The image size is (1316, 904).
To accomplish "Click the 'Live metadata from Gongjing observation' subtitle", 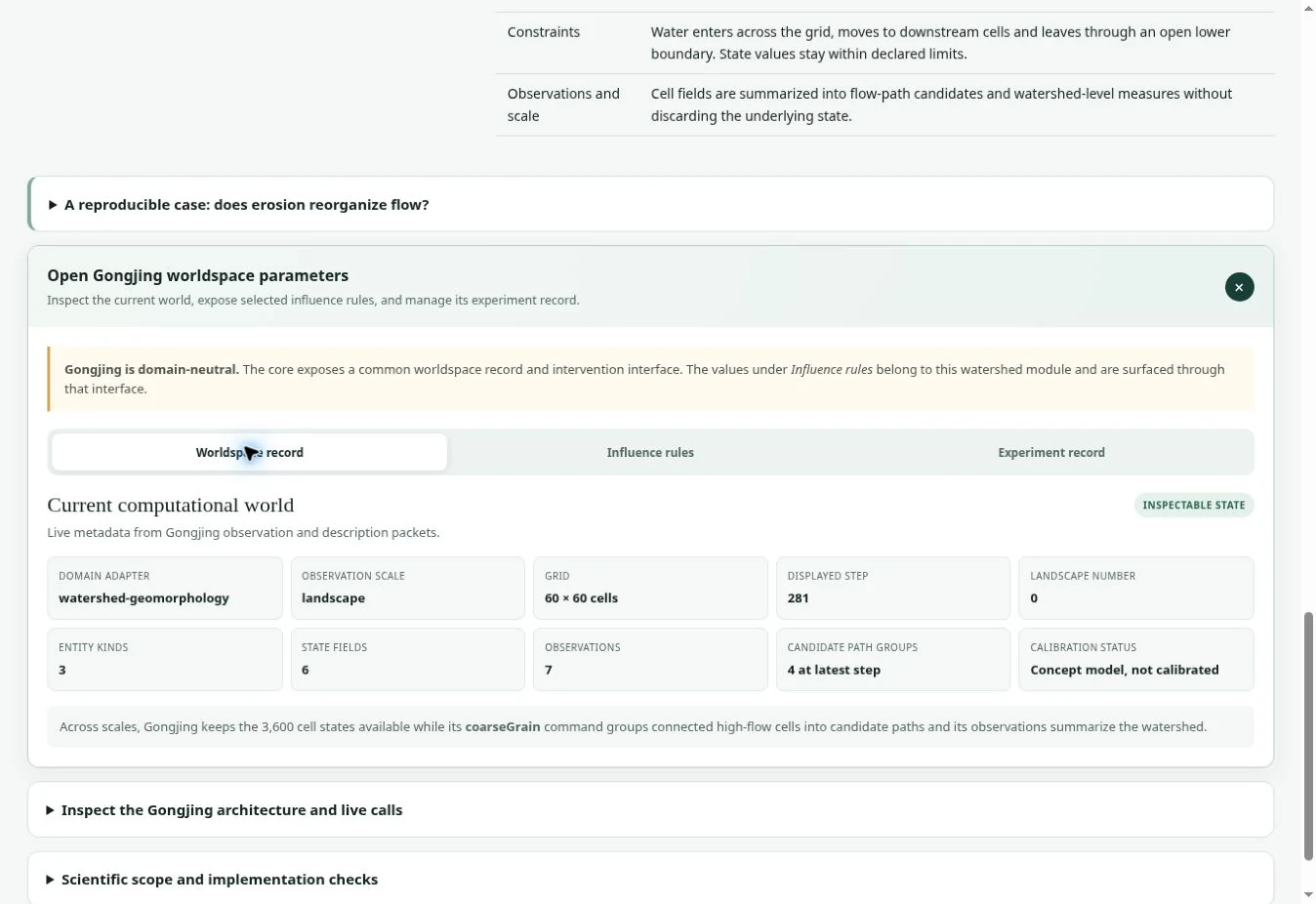I will coord(243,532).
